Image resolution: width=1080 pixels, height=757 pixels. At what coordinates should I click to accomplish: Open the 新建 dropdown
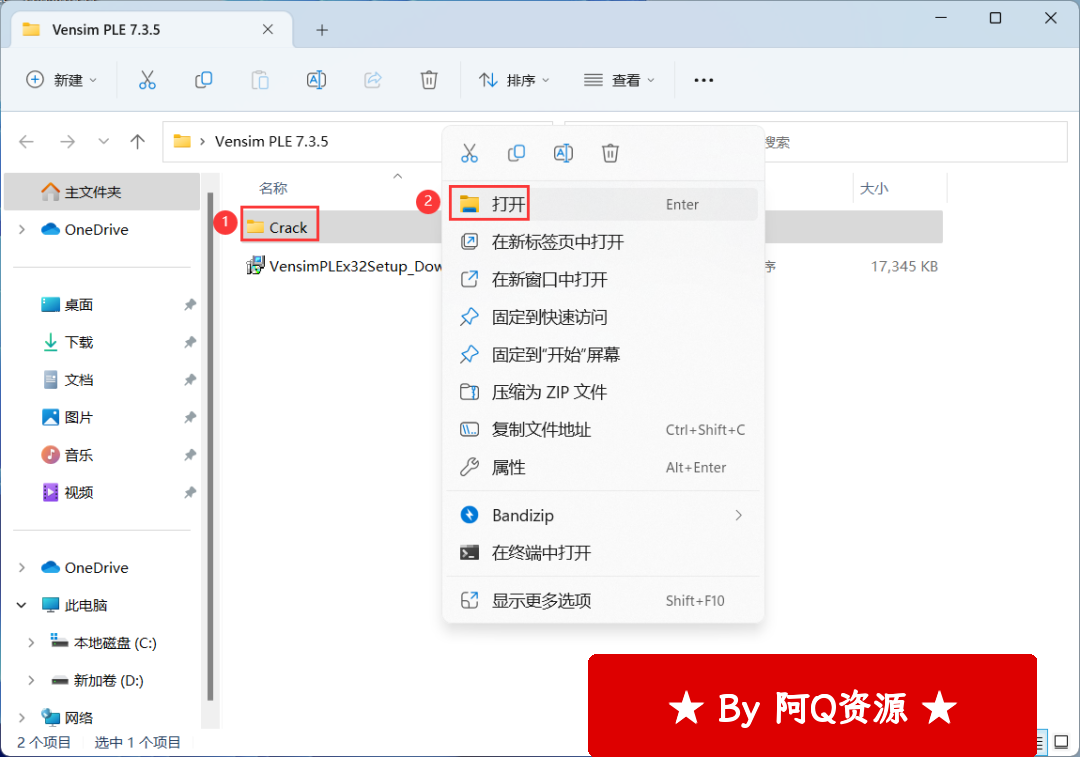click(x=61, y=80)
